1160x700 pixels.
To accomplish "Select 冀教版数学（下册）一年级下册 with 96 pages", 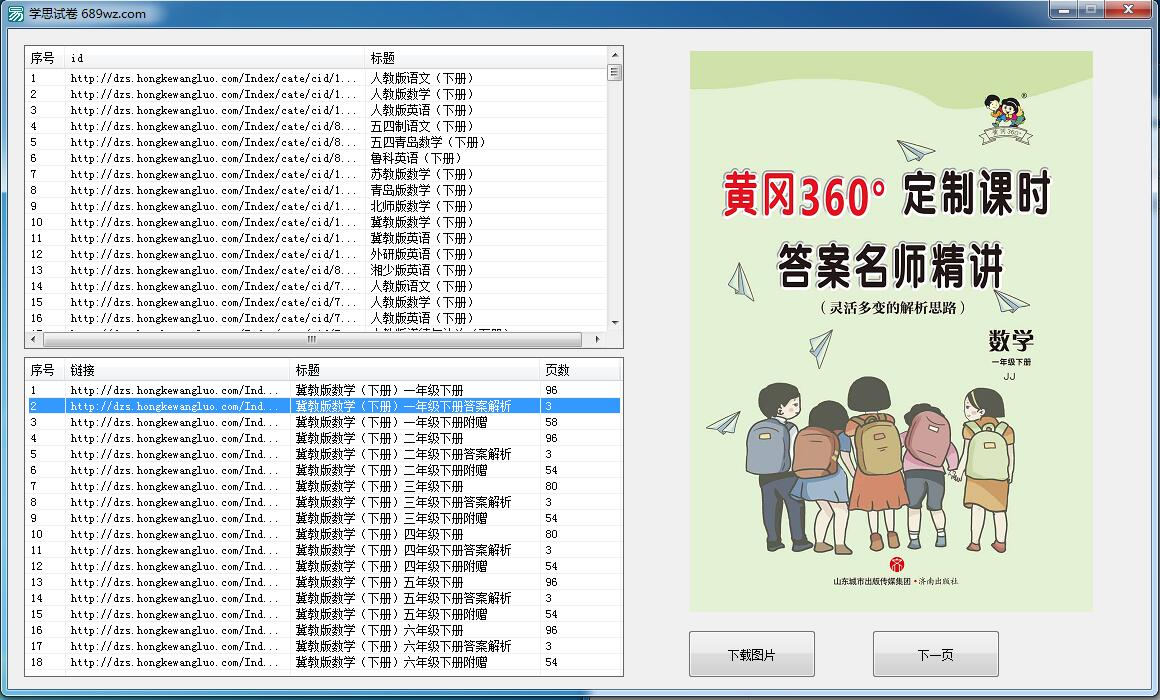I will coord(324,390).
